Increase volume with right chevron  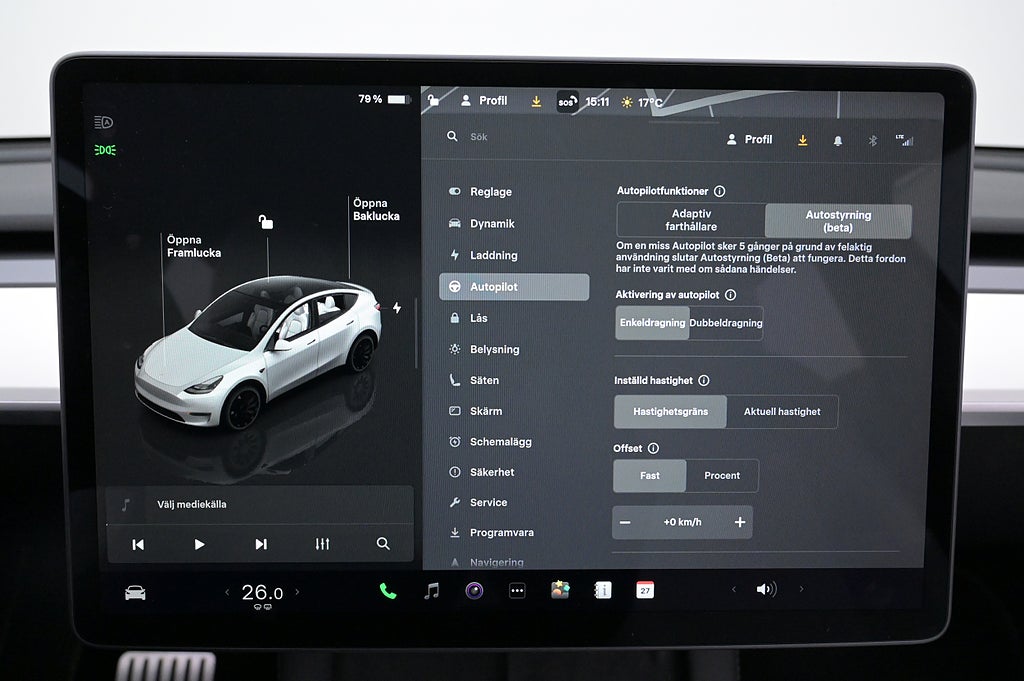(800, 590)
